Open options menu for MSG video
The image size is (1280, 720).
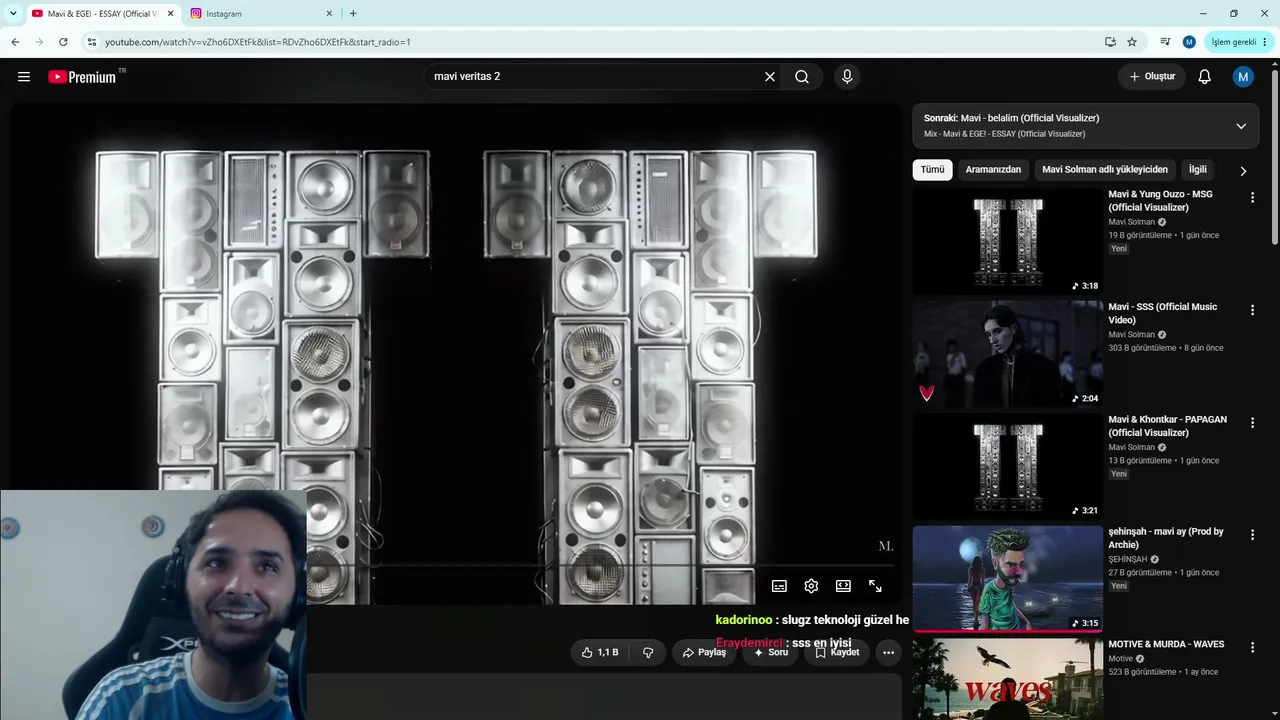1252,198
